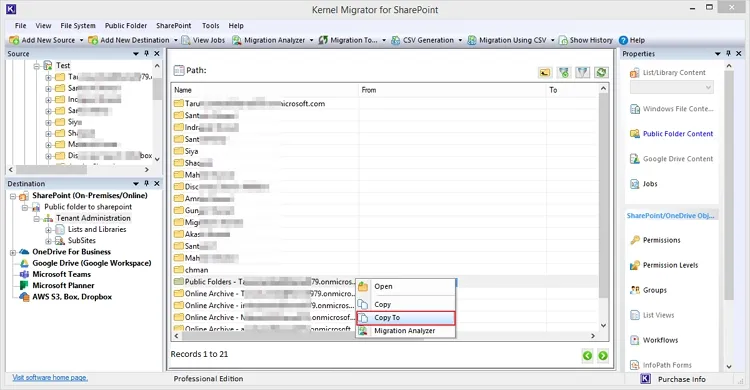
Task: Open the CSV Generation dropdown arrow
Action: pyautogui.click(x=460, y=40)
